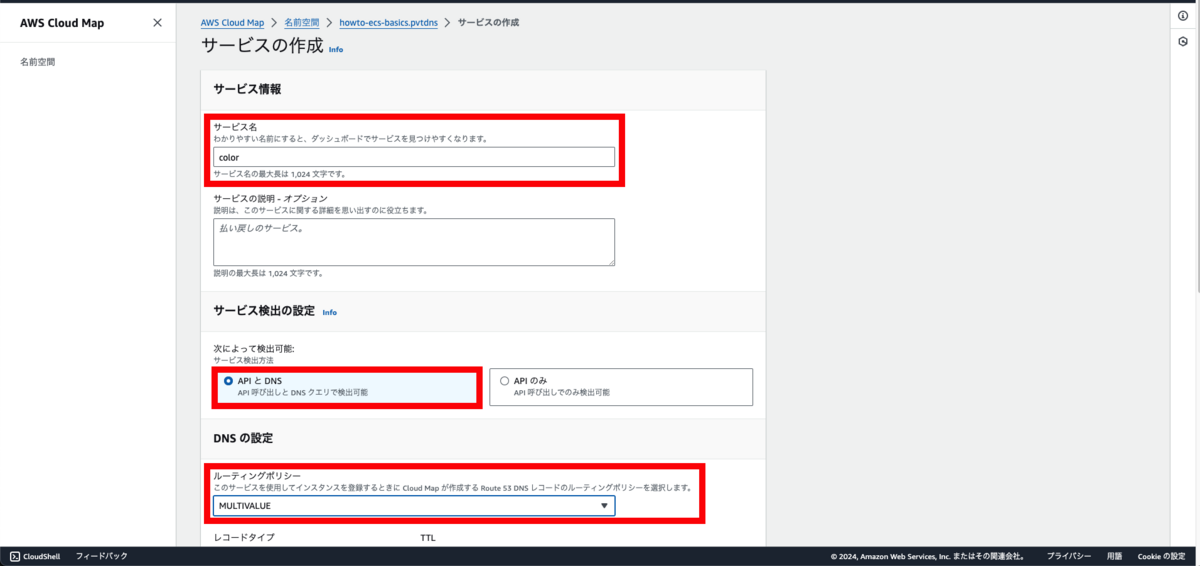1200x566 pixels.
Task: Click the レコードタイプ label
Action: click(x=244, y=538)
